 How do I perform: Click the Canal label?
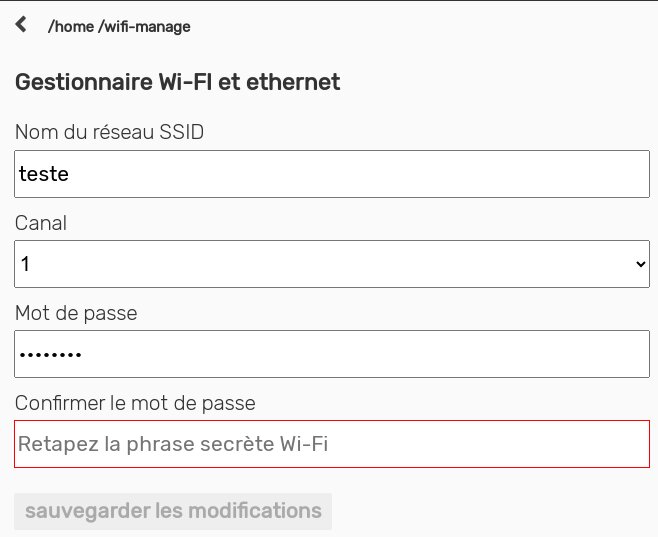point(41,223)
